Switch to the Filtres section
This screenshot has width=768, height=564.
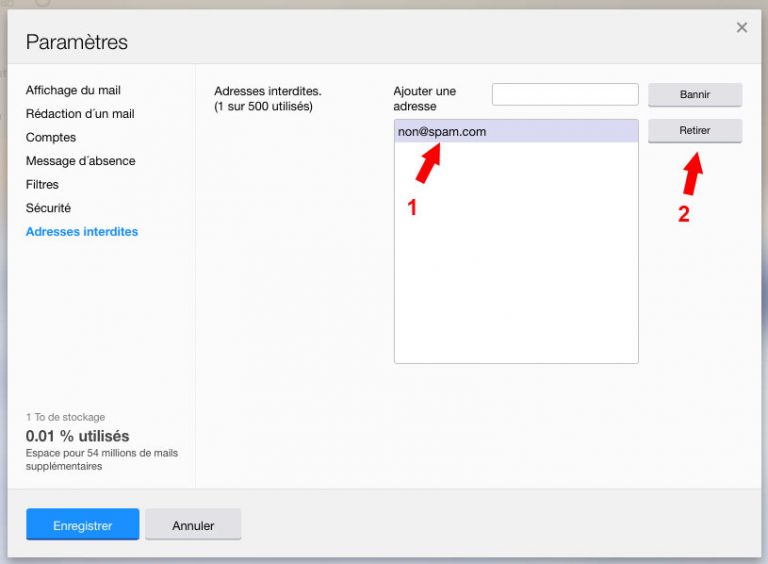point(42,185)
